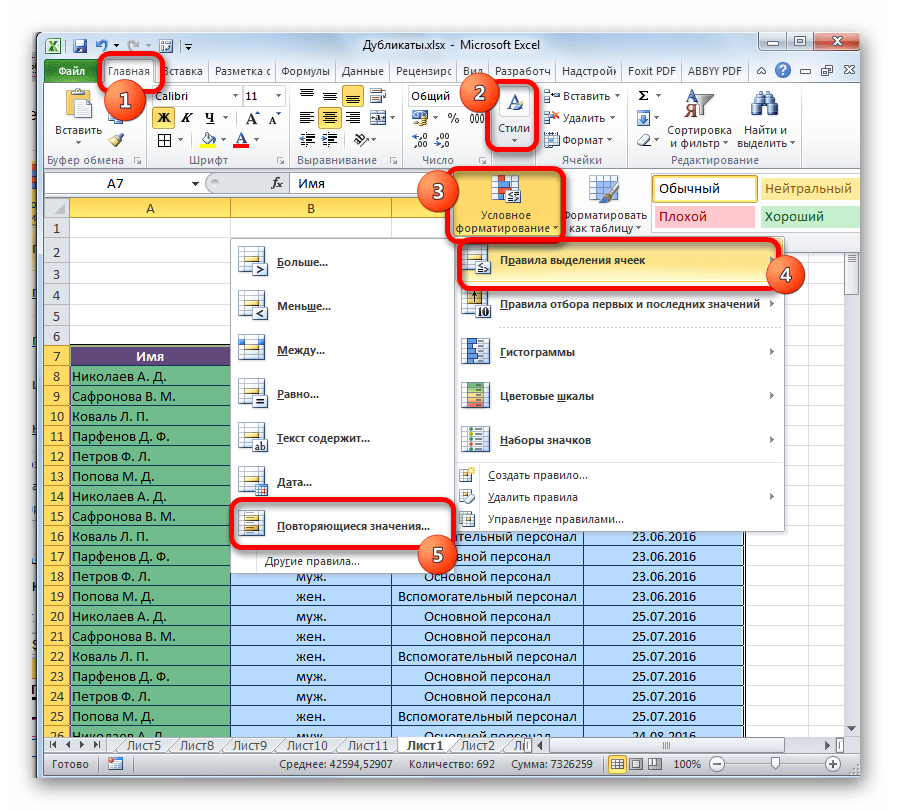Apply the Нейтральный cell style

(810, 188)
